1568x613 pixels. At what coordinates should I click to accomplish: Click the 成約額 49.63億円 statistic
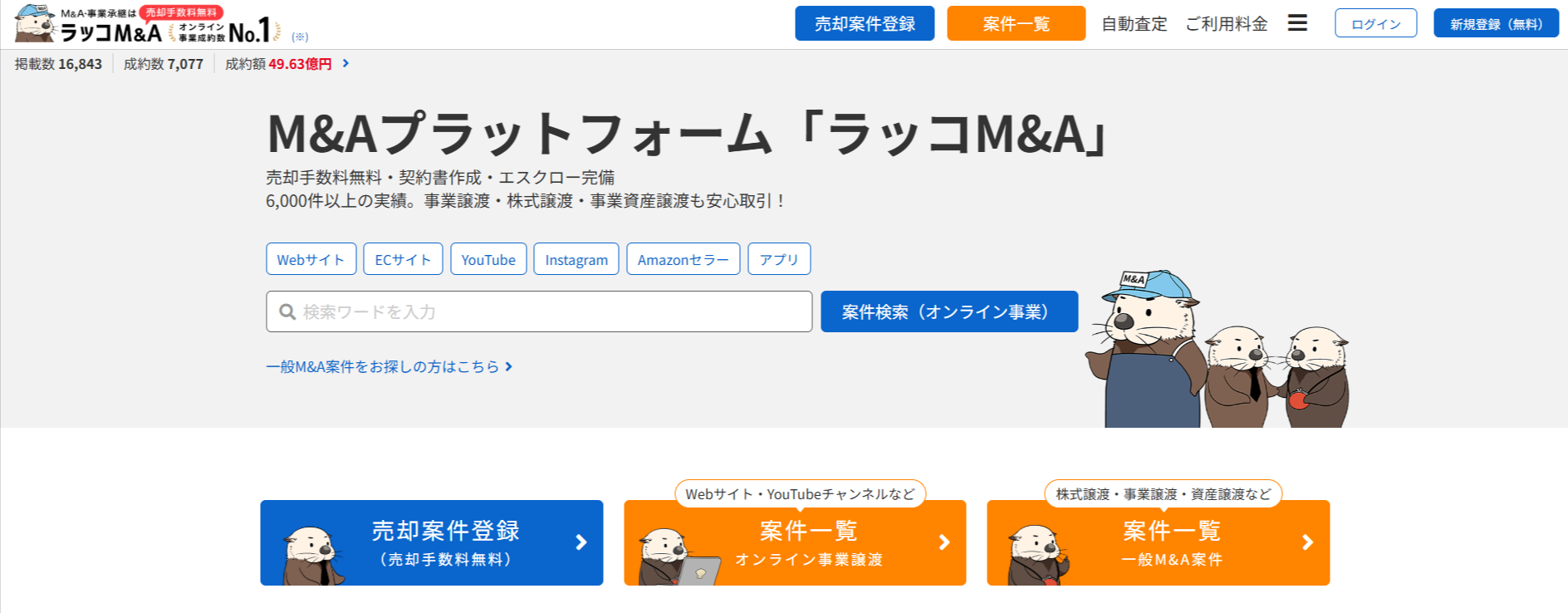point(278,64)
